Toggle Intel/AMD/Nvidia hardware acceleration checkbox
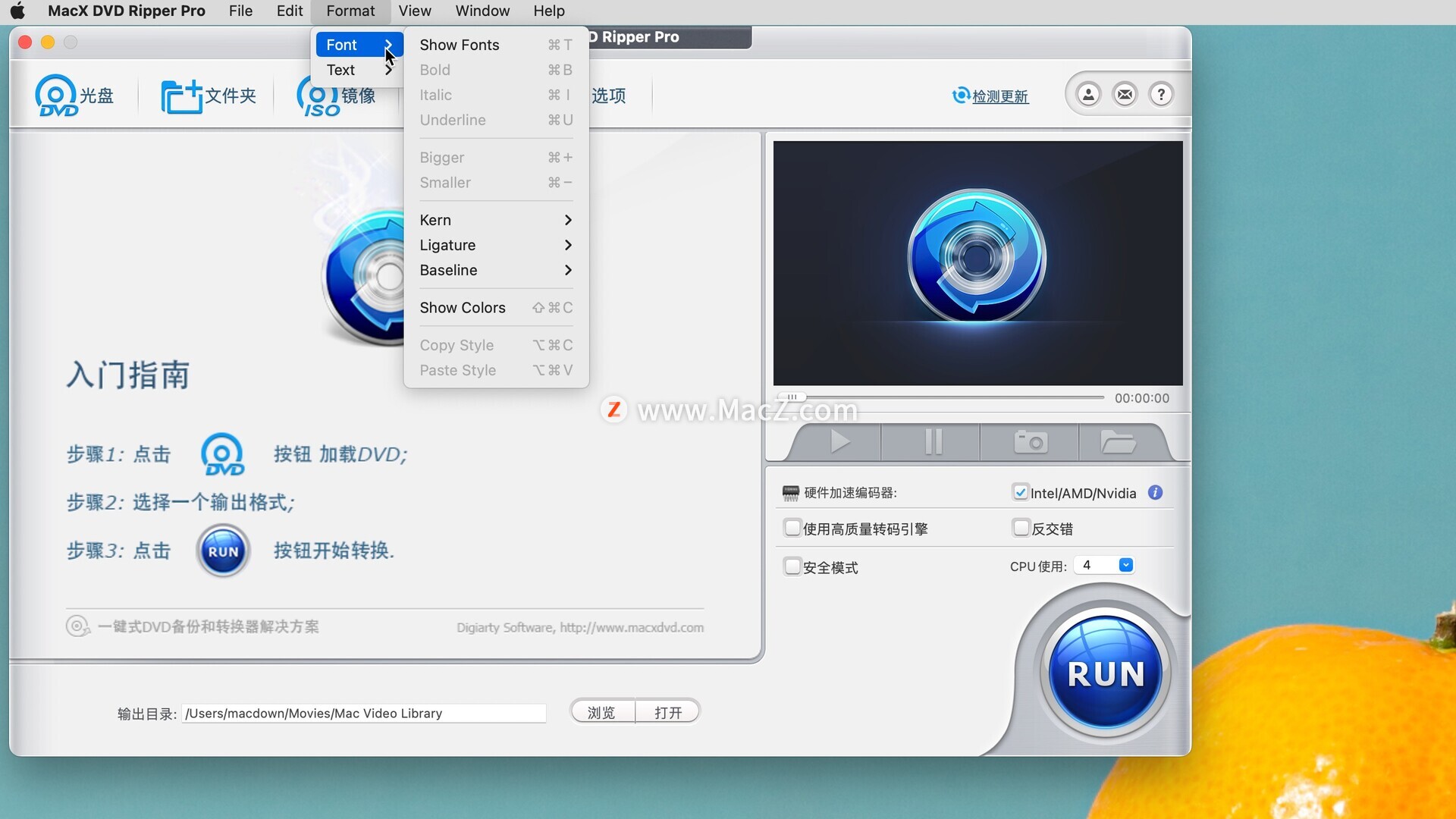Screen dimensions: 1456x819 click(x=1021, y=492)
